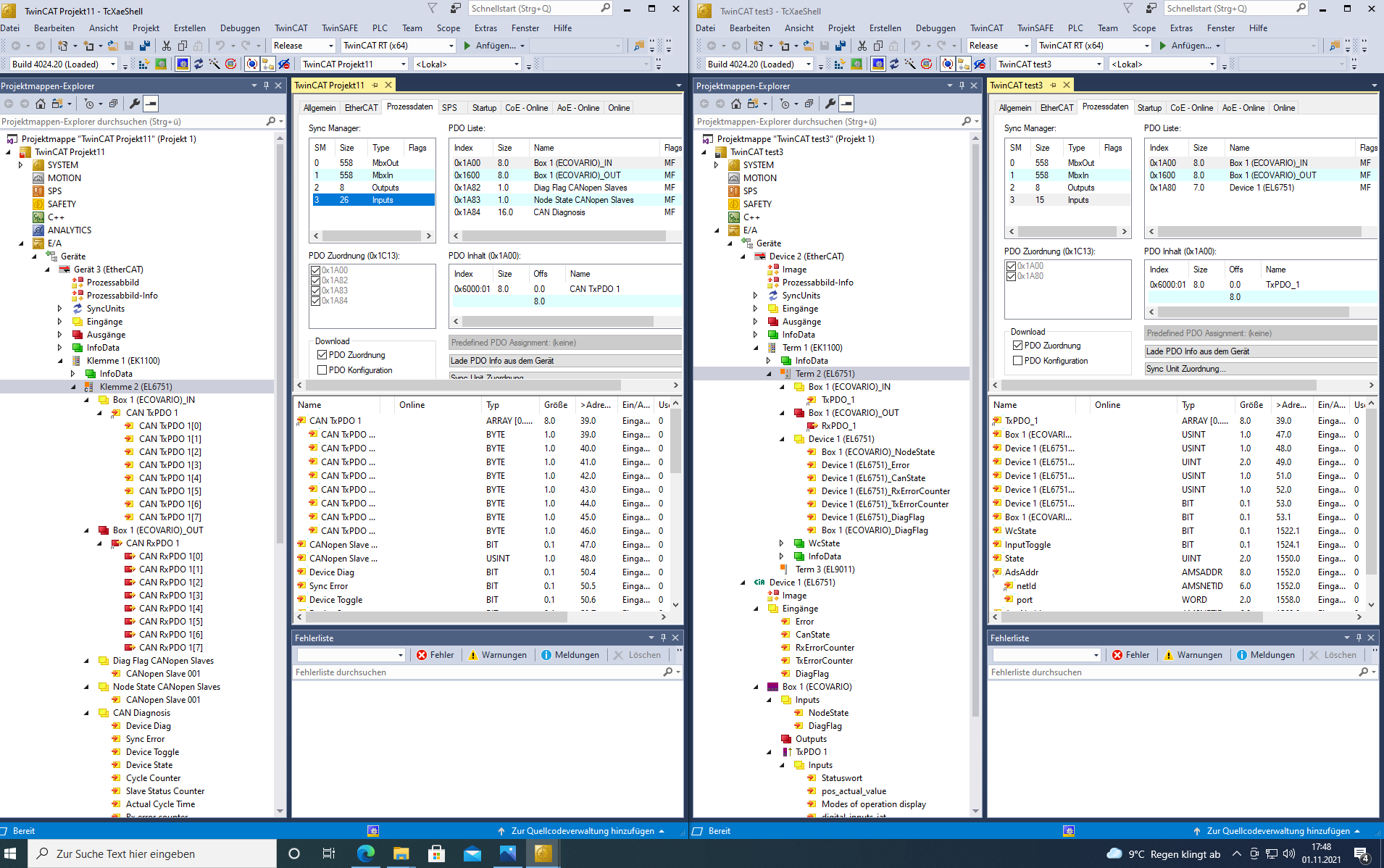1384x868 pixels.
Task: Uncheck 0x1A80 in test3 PDO Zuordnung
Action: pos(1011,276)
